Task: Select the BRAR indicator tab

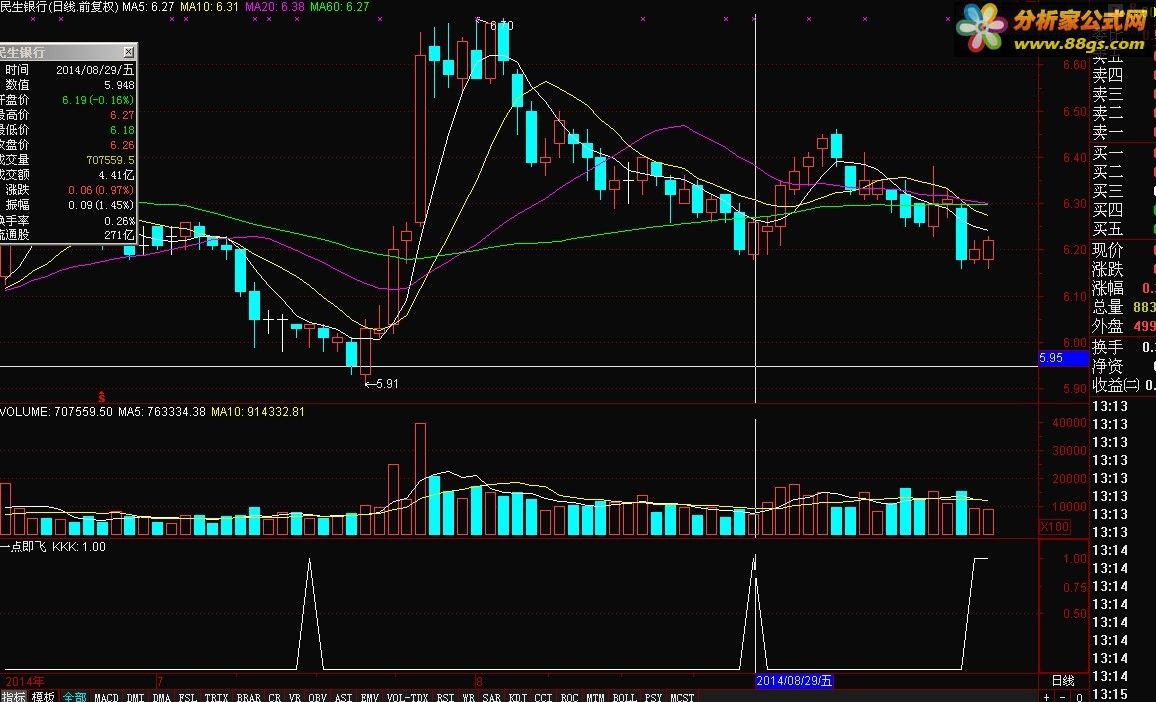Action: pyautogui.click(x=248, y=697)
